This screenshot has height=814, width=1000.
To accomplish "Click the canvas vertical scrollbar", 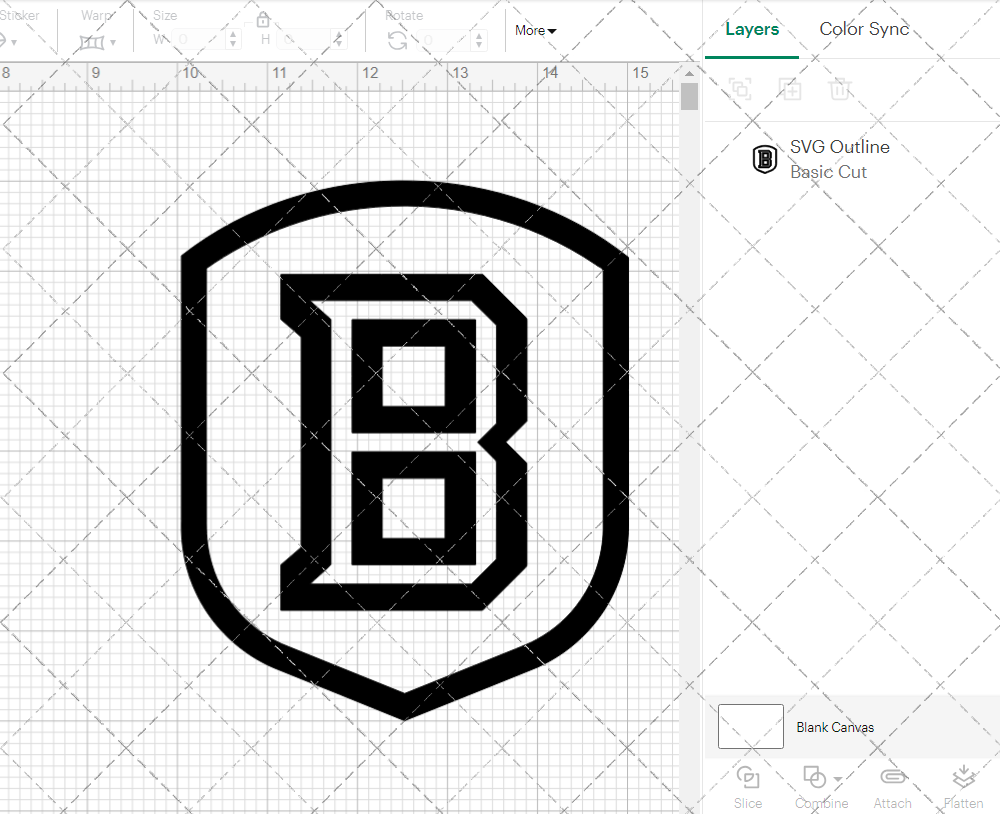I will 688,95.
